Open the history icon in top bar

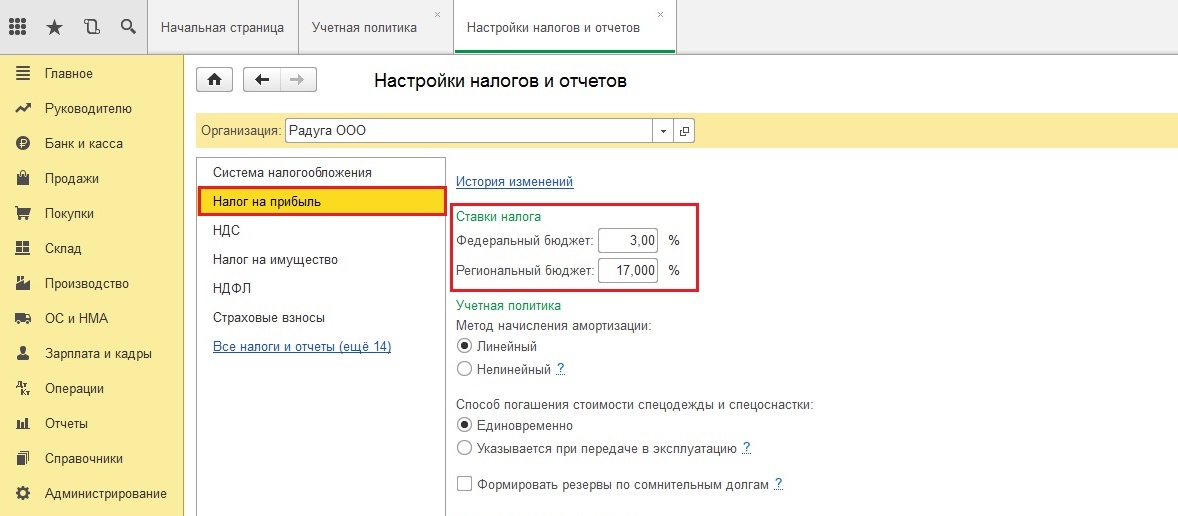coord(92,27)
